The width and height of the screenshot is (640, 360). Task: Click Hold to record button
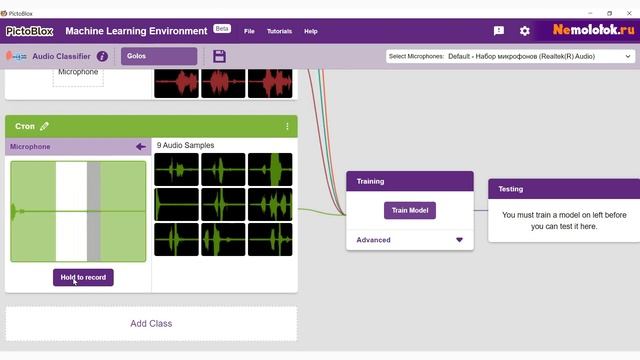[83, 278]
